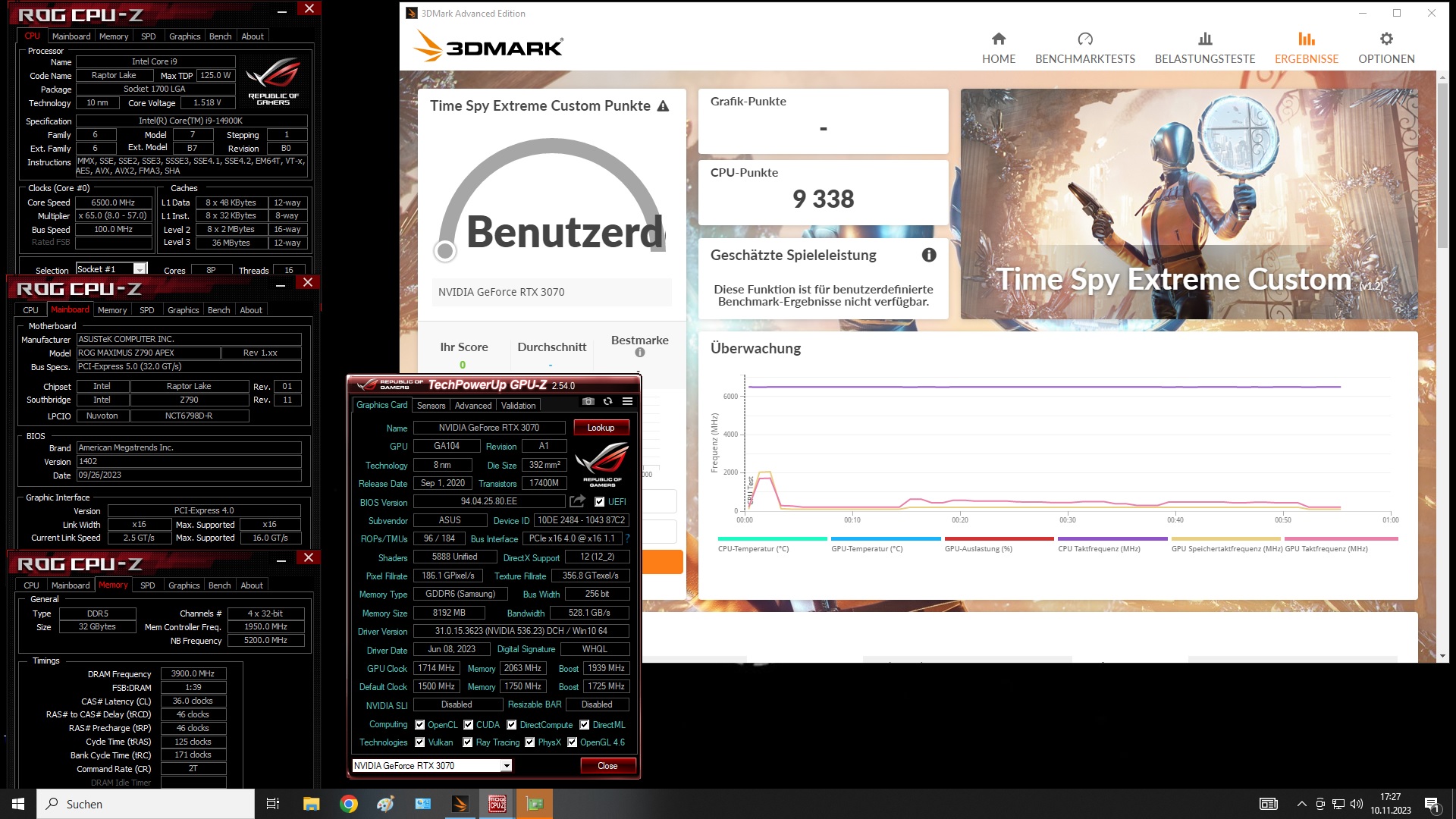Image resolution: width=1456 pixels, height=819 pixels.
Task: Open ERGEBNISSE results in 3DMark
Action: [1306, 49]
